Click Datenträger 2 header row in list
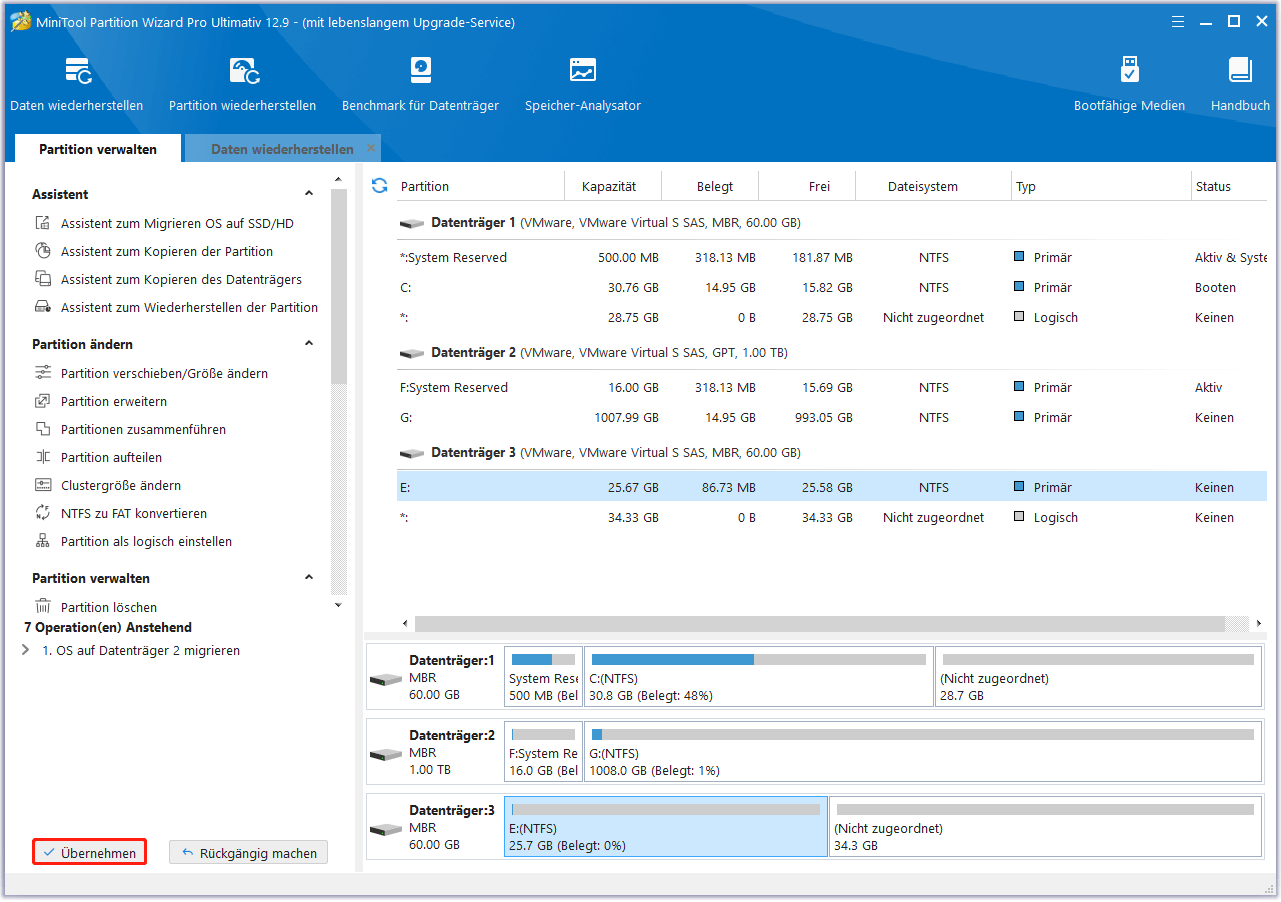This screenshot has width=1281, height=902. click(832, 353)
